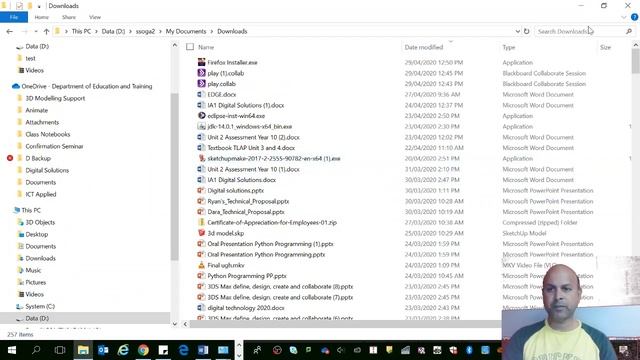This screenshot has height=360, width=640.
Task: Click the Final ugh.mkv VLC icon
Action: [x=201, y=265]
